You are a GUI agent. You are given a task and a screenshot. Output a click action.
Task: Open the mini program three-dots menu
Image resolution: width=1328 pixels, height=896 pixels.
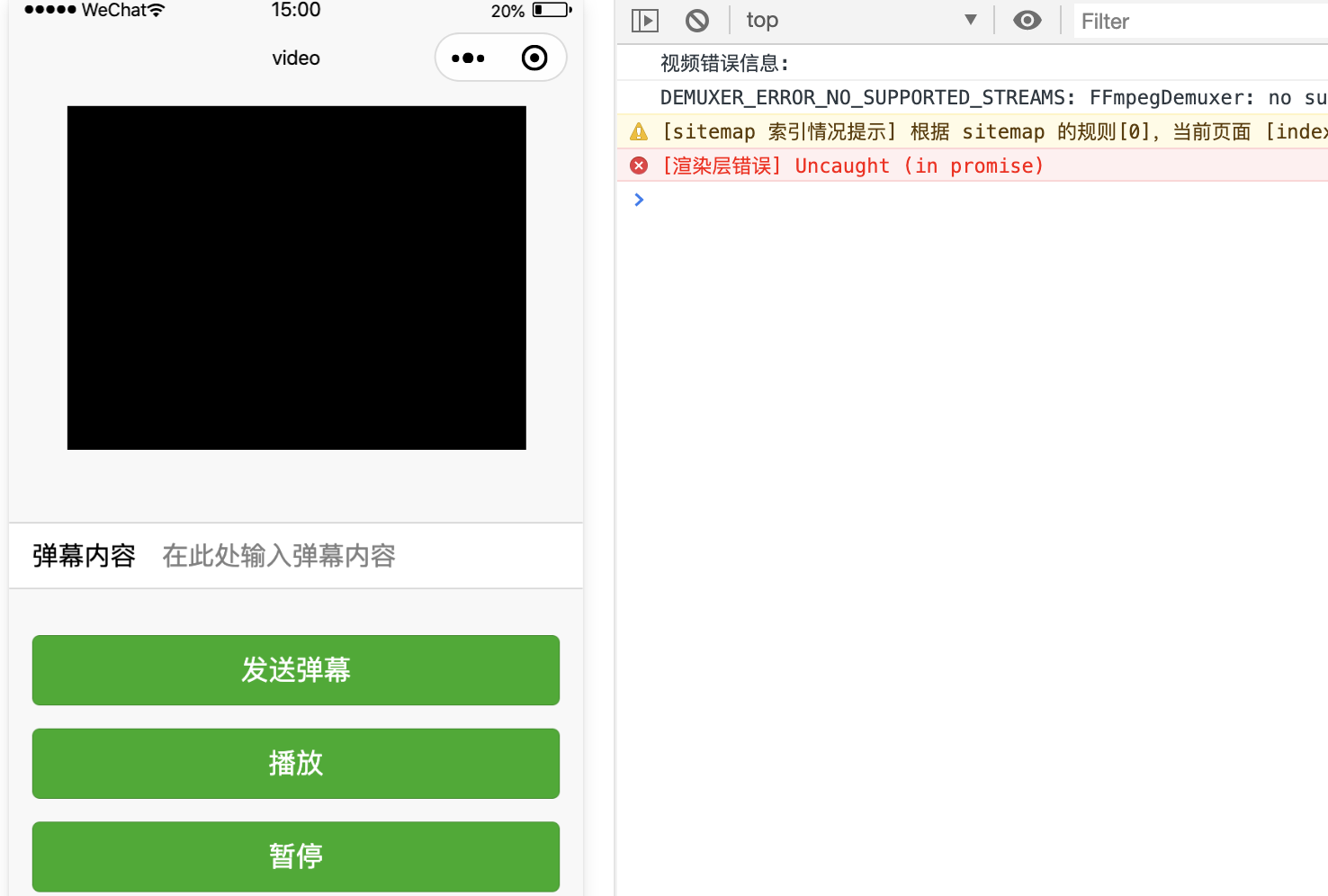468,58
